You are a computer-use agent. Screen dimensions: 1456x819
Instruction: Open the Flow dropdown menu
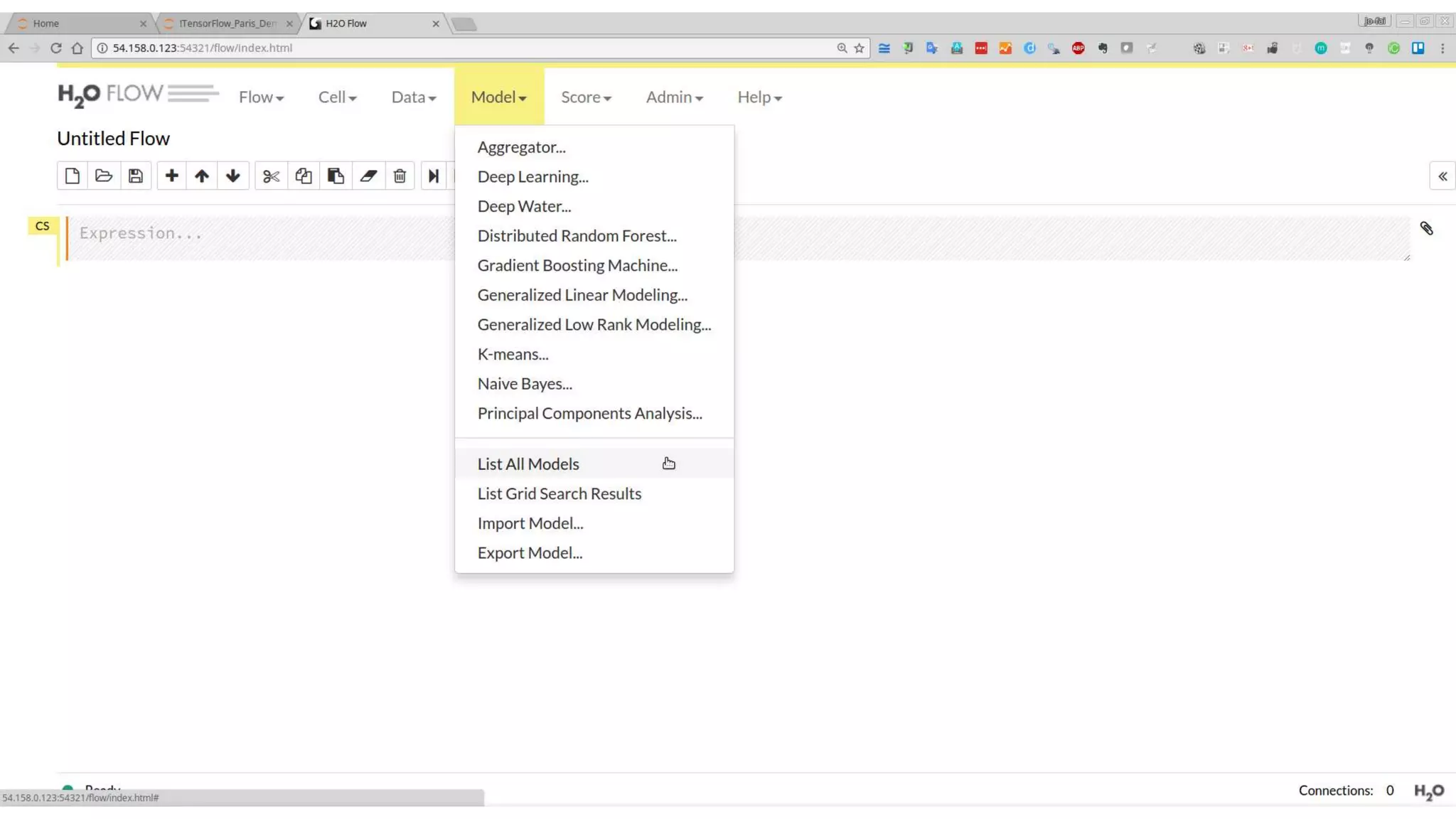click(261, 97)
